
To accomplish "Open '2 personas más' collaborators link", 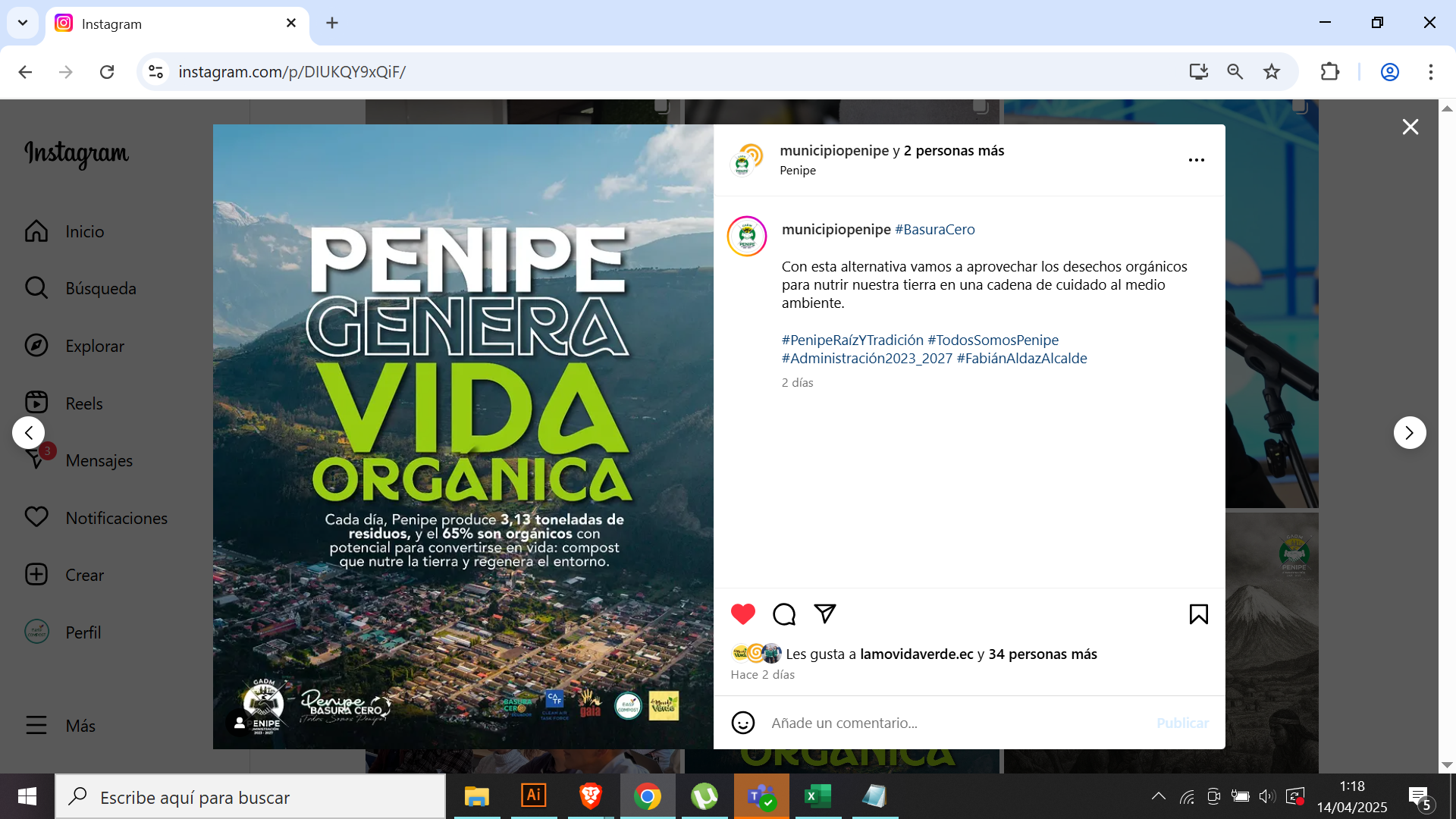I will point(954,150).
